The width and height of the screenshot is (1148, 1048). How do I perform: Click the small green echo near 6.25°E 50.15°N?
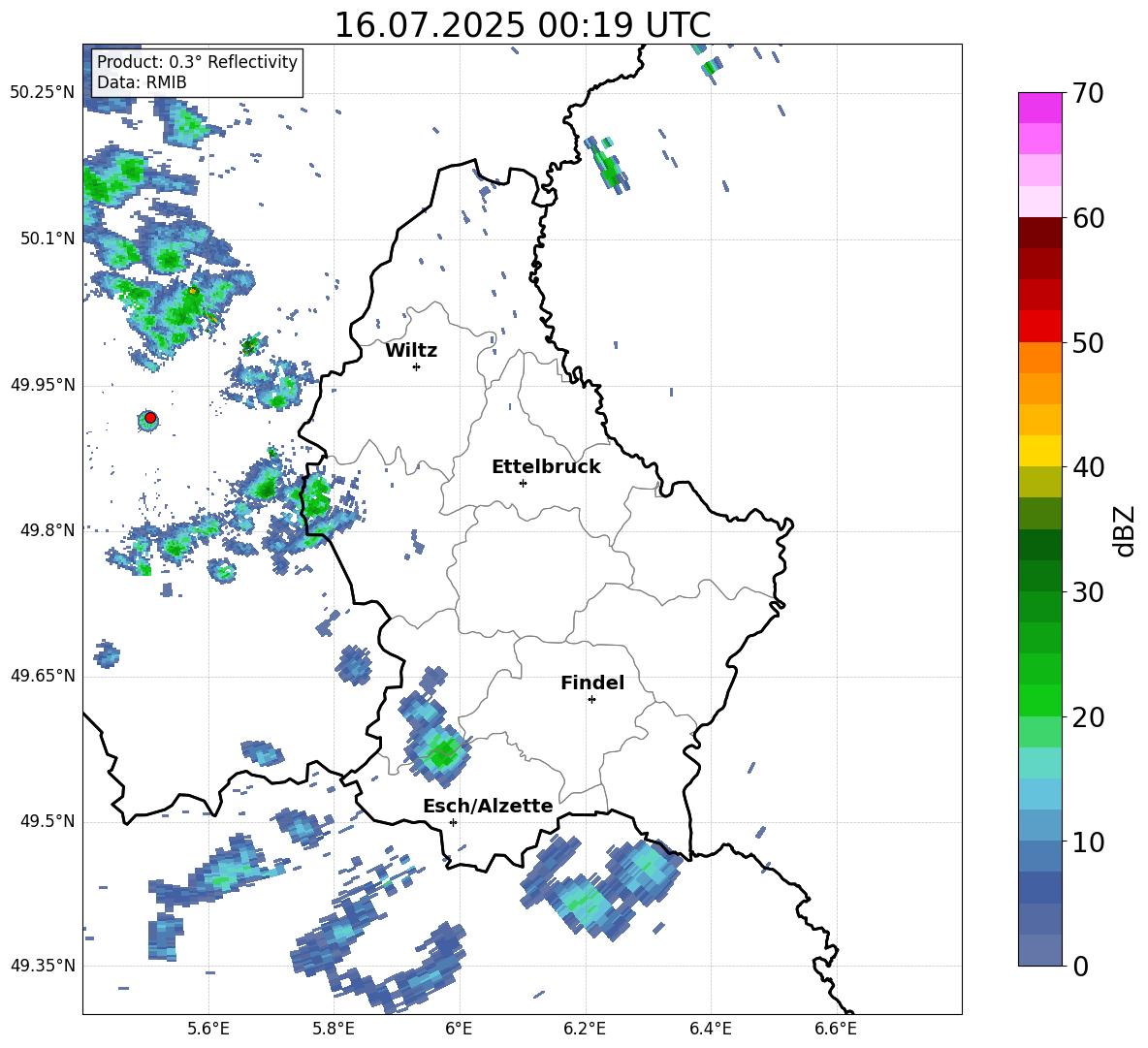coord(608,166)
